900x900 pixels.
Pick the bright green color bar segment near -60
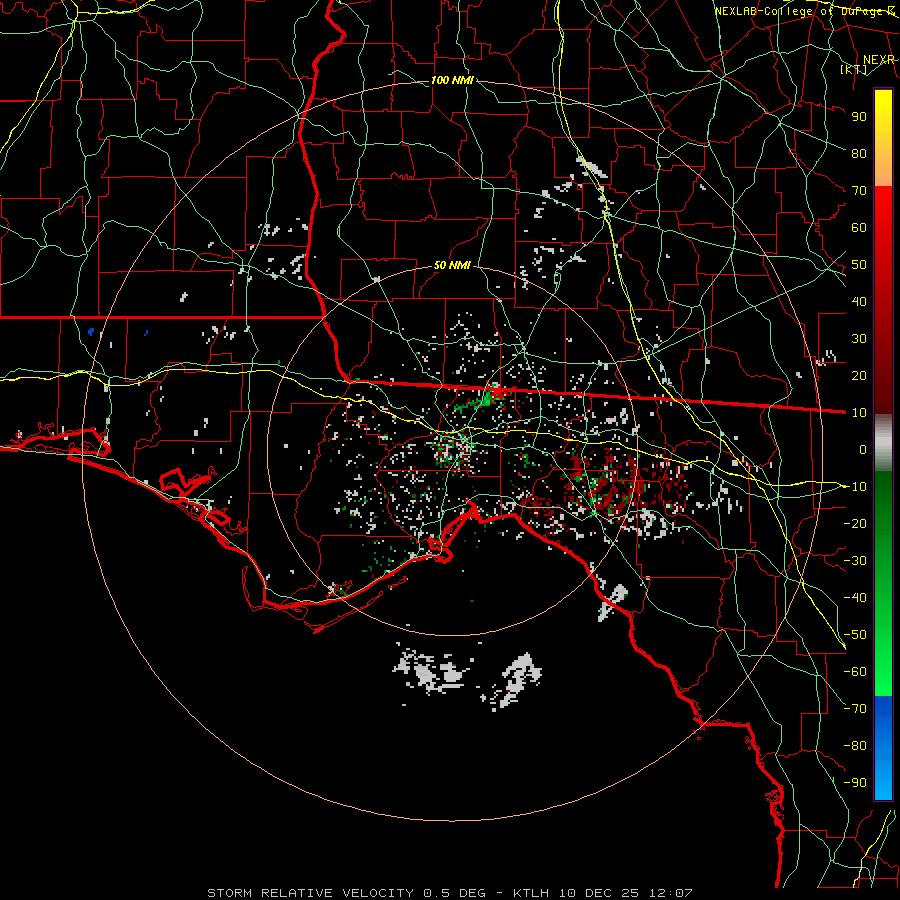[x=883, y=674]
